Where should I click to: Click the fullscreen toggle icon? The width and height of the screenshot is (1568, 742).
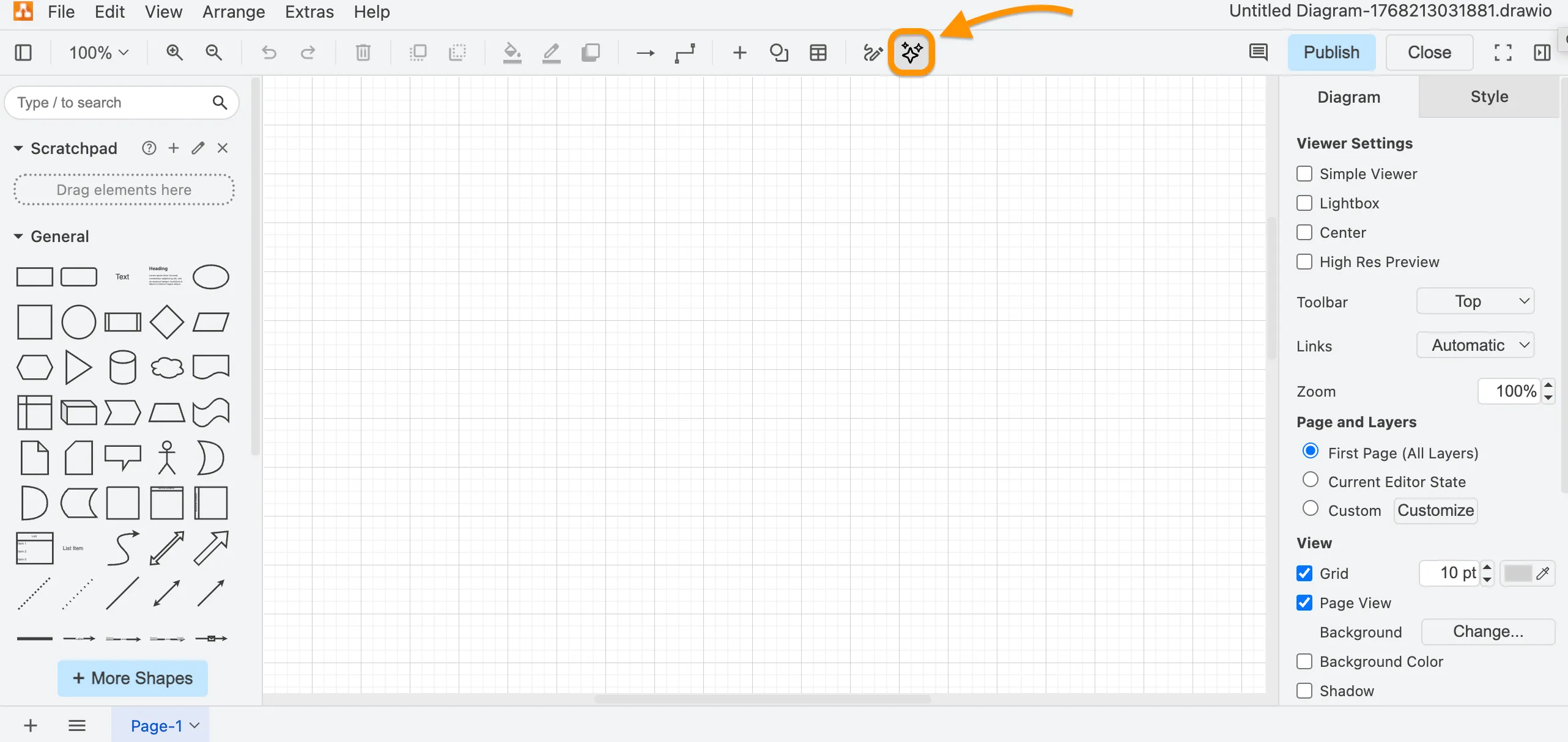1503,53
